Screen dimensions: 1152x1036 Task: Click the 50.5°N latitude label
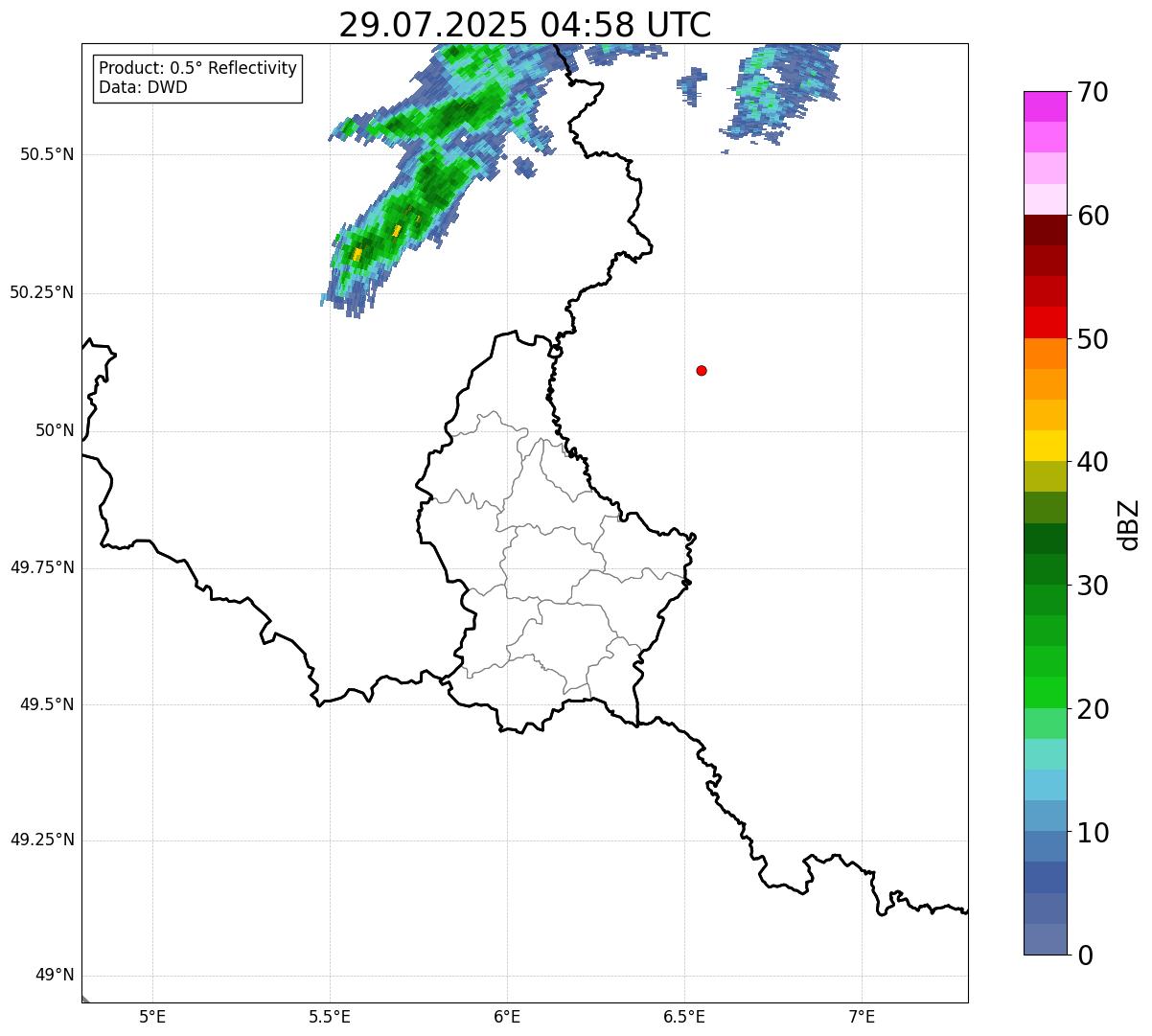47,154
